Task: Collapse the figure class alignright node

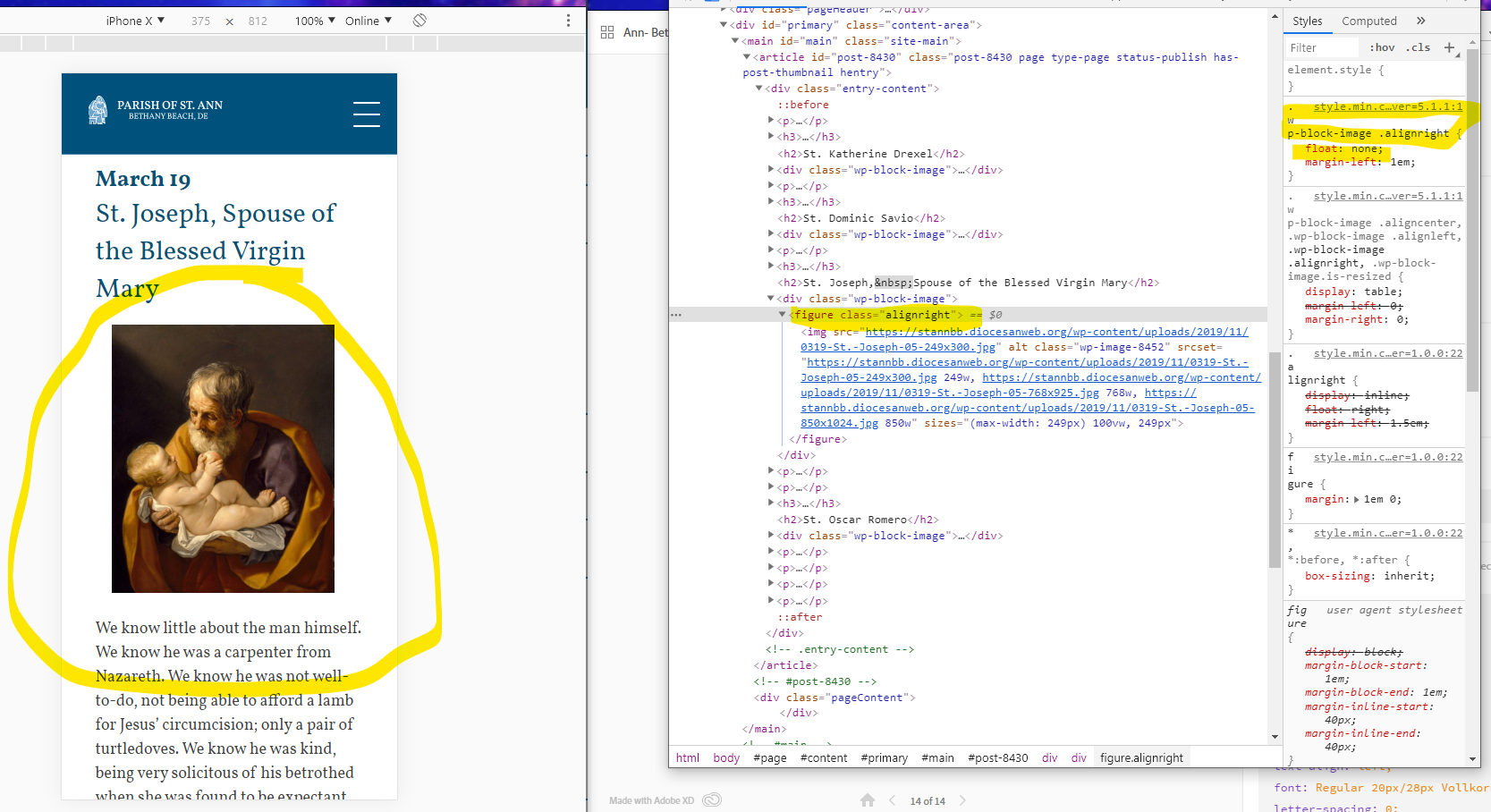Action: tap(782, 315)
